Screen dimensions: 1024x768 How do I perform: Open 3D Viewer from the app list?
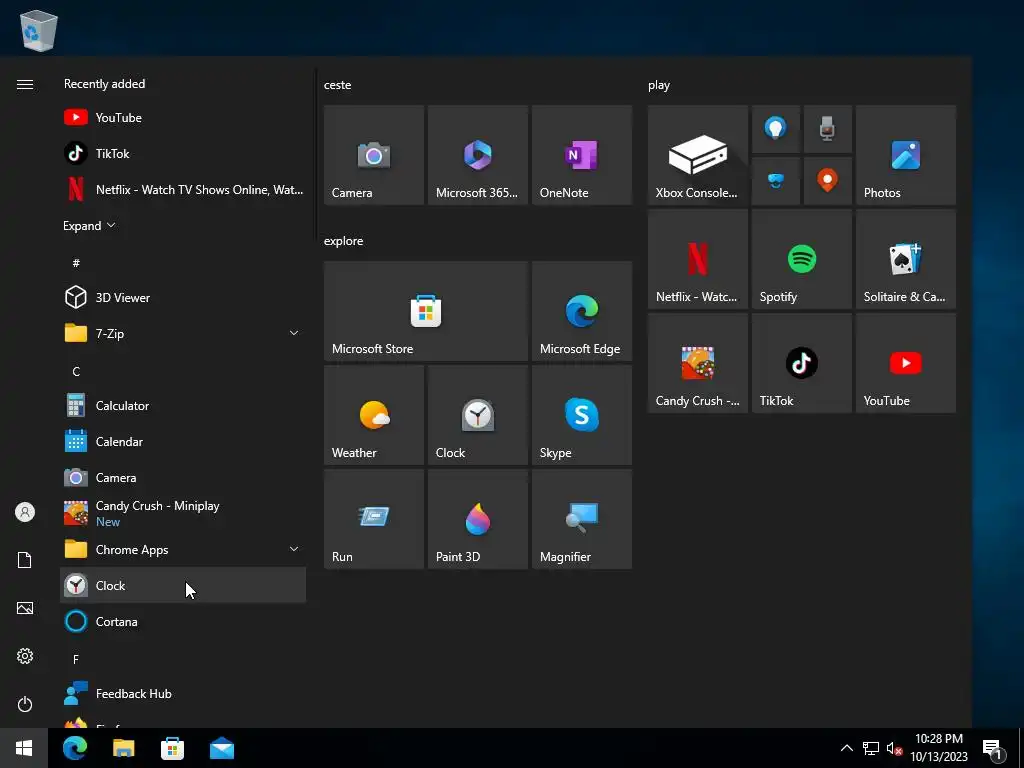183,297
